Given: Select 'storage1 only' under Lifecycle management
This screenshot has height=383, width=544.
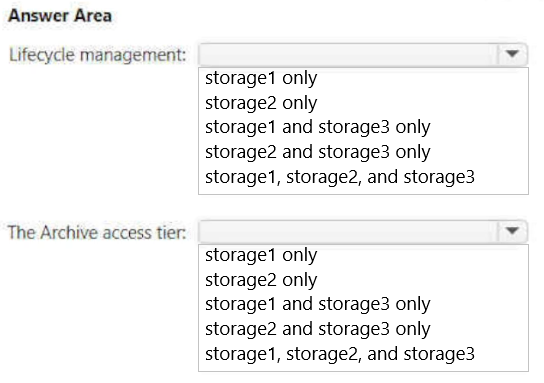Looking at the screenshot, I should [261, 78].
